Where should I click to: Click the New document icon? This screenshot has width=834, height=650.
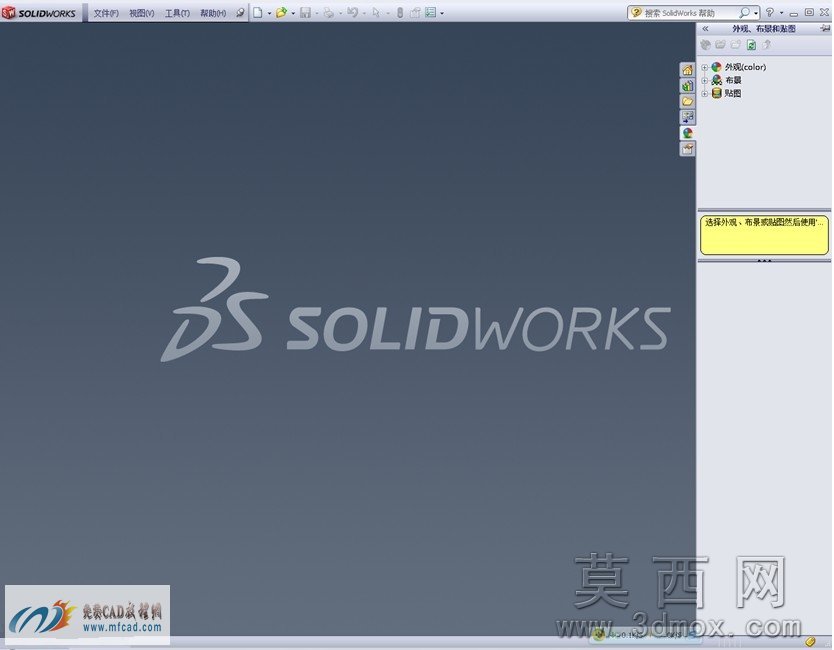(257, 12)
